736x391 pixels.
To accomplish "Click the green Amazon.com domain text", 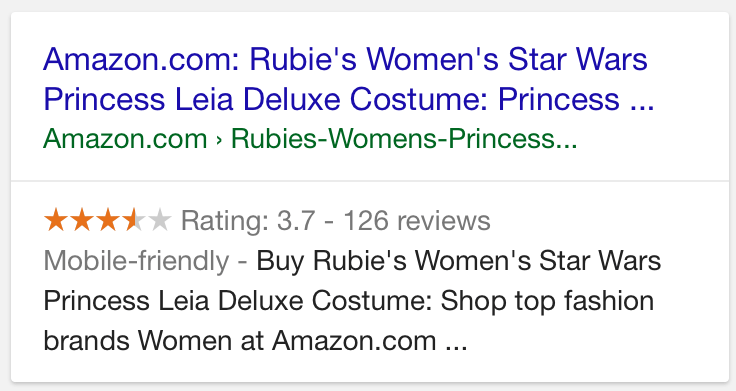I will 125,139.
